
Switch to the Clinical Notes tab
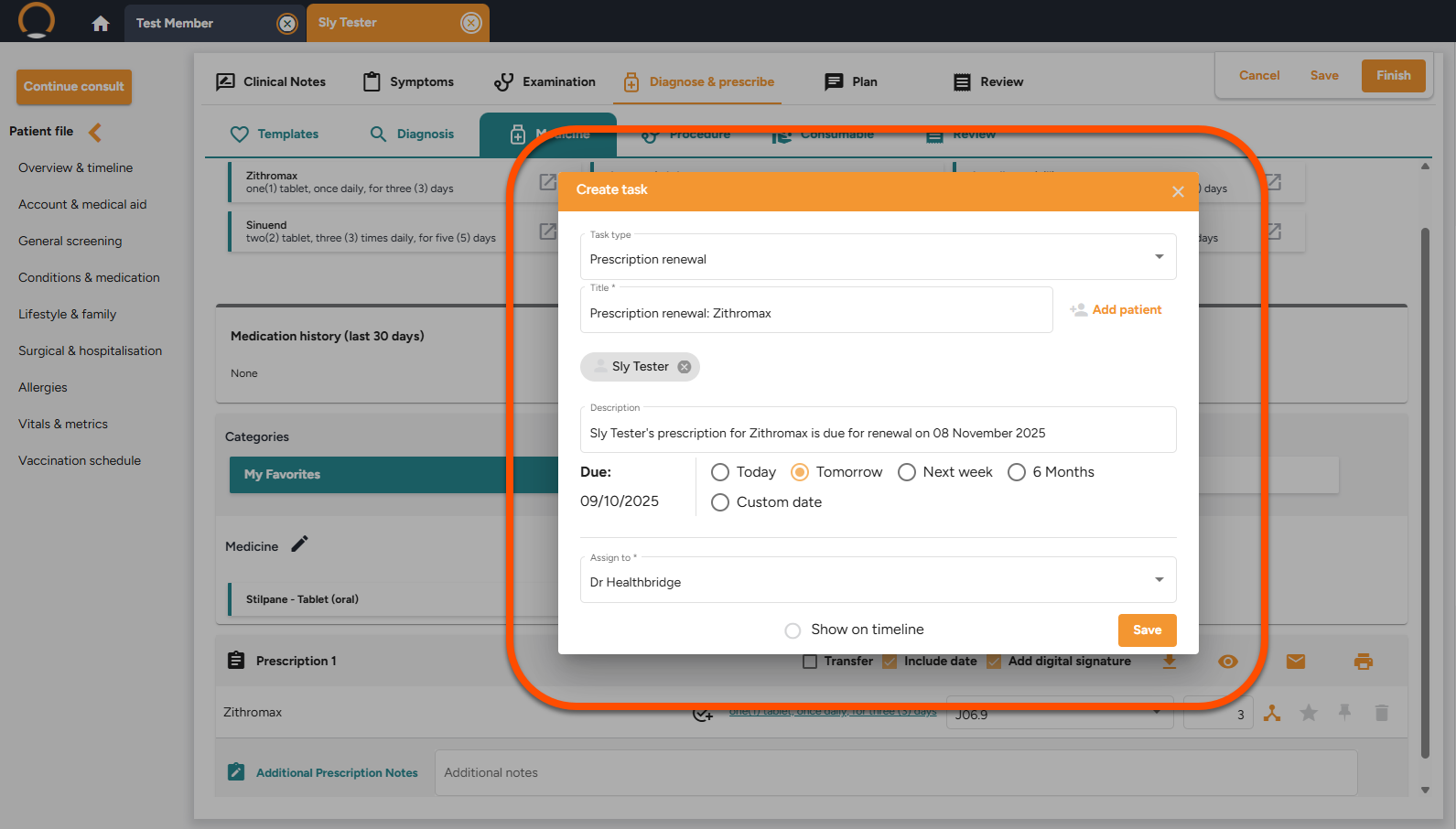pos(271,82)
